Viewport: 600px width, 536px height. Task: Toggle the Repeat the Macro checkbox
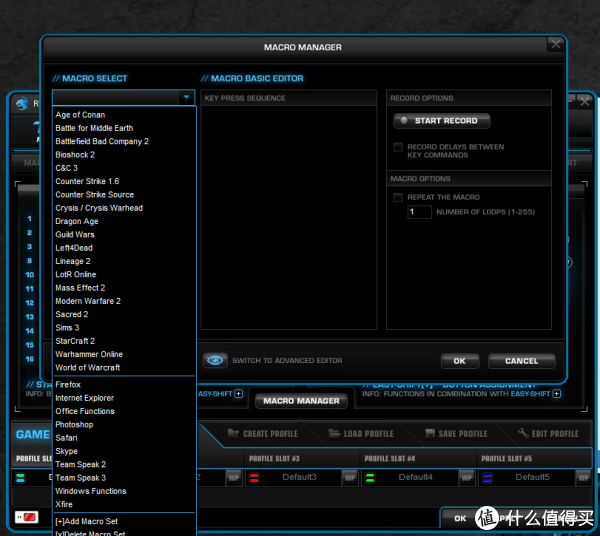pos(398,197)
